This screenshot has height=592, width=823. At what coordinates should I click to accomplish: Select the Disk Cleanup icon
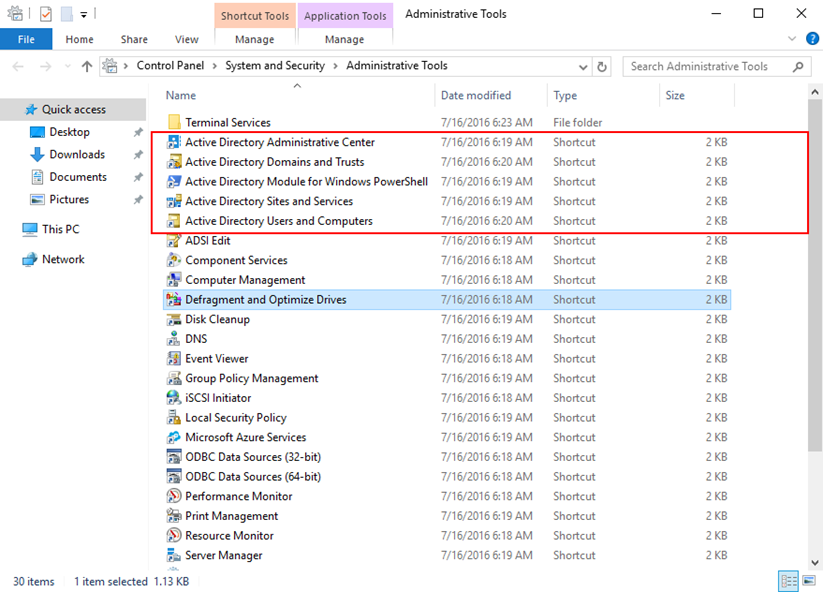pos(174,320)
